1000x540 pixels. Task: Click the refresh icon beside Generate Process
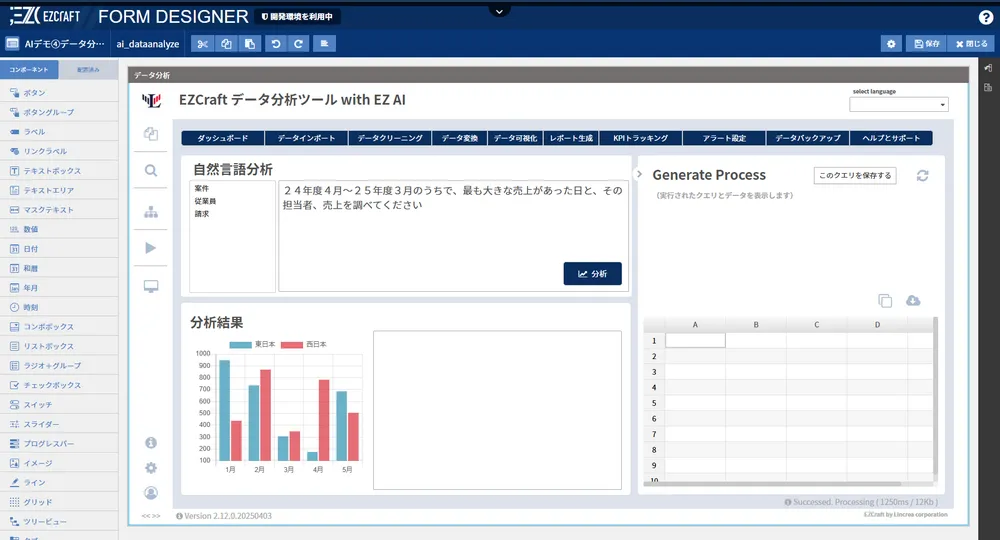[922, 176]
